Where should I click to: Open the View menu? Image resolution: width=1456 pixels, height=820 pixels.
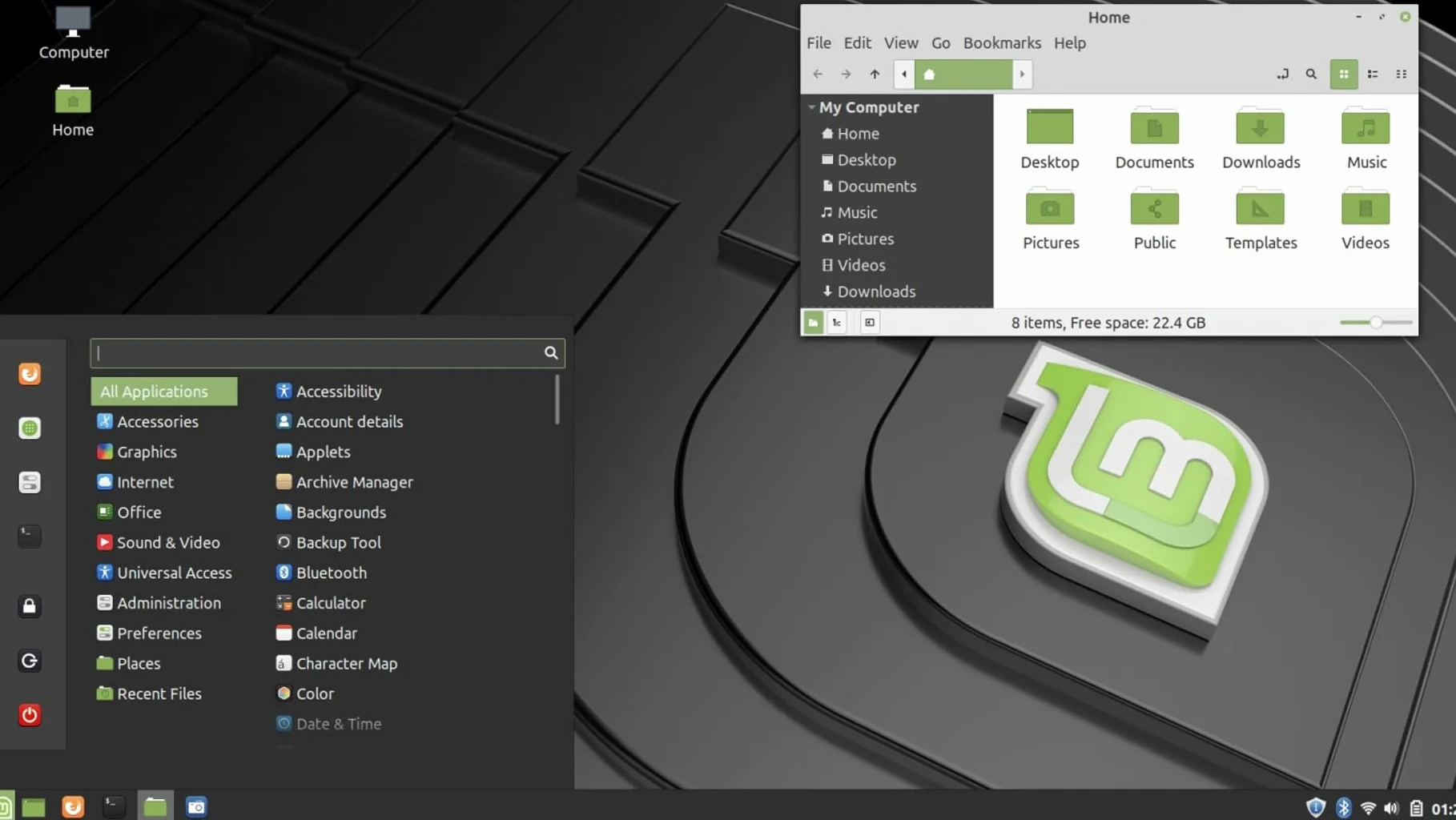pyautogui.click(x=901, y=43)
